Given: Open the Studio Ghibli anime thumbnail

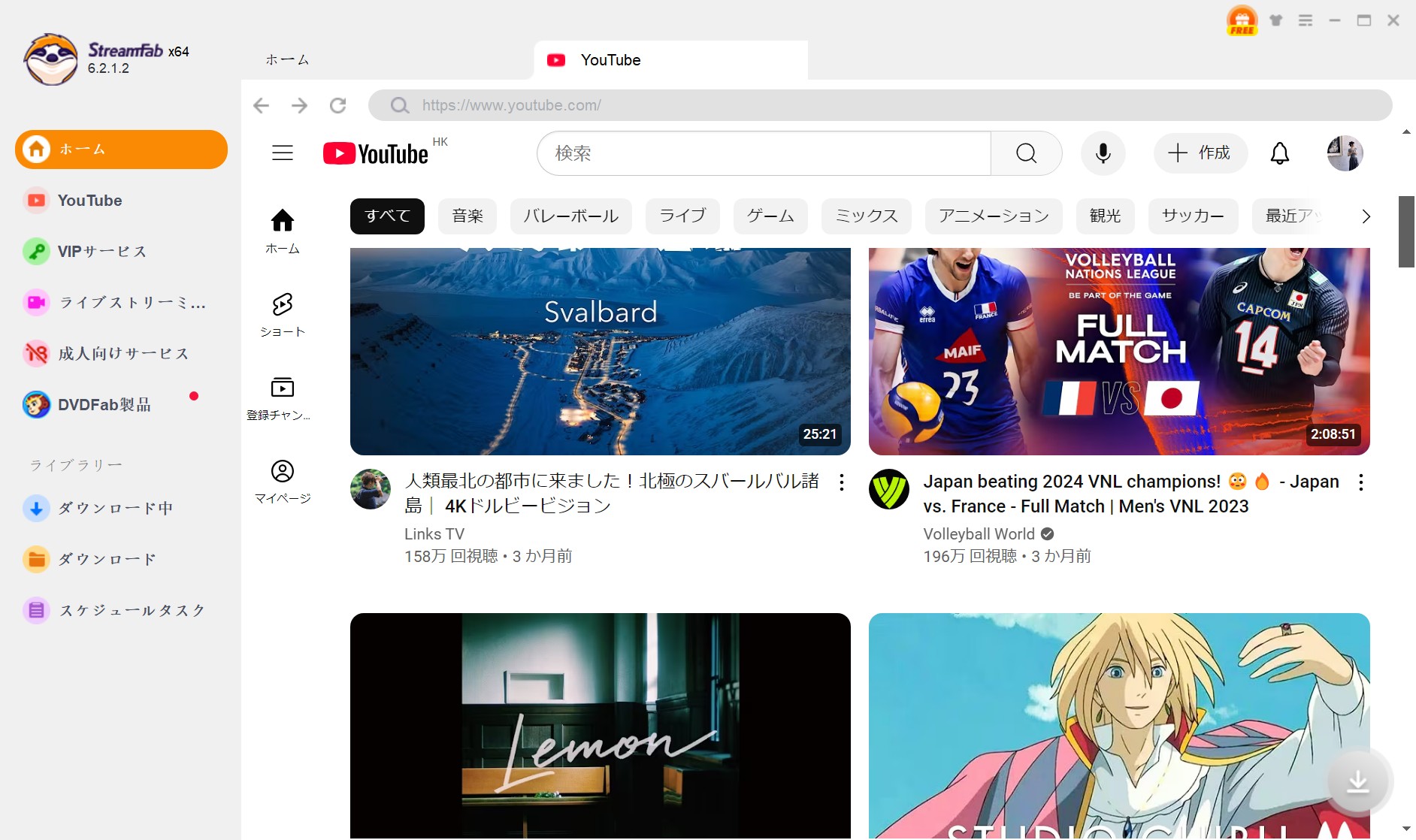Looking at the screenshot, I should tap(1119, 726).
